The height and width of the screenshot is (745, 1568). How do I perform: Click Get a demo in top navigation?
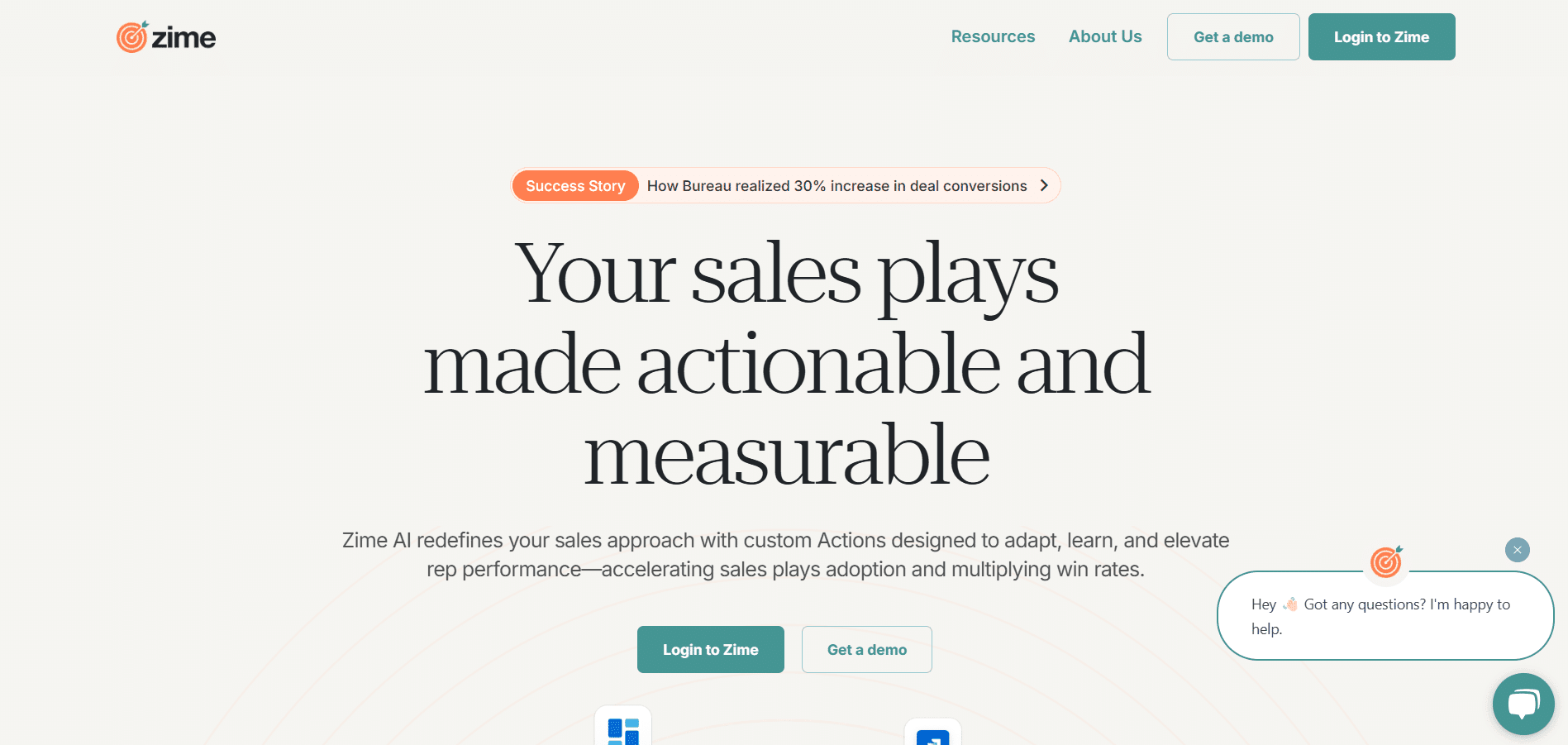(x=1232, y=37)
